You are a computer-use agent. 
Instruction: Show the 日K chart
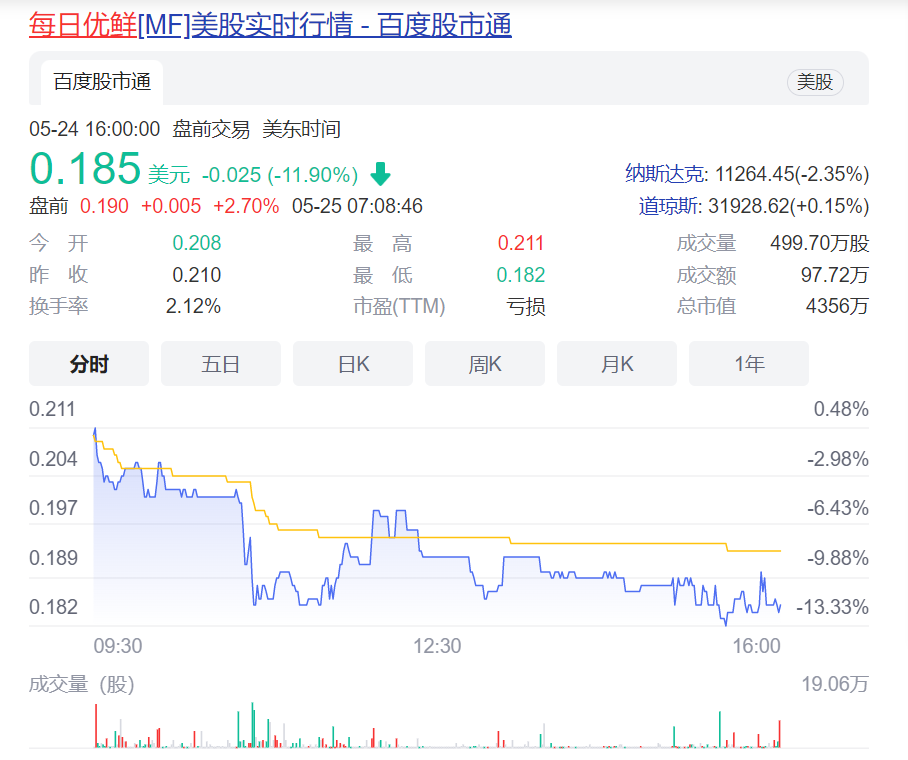pos(353,364)
